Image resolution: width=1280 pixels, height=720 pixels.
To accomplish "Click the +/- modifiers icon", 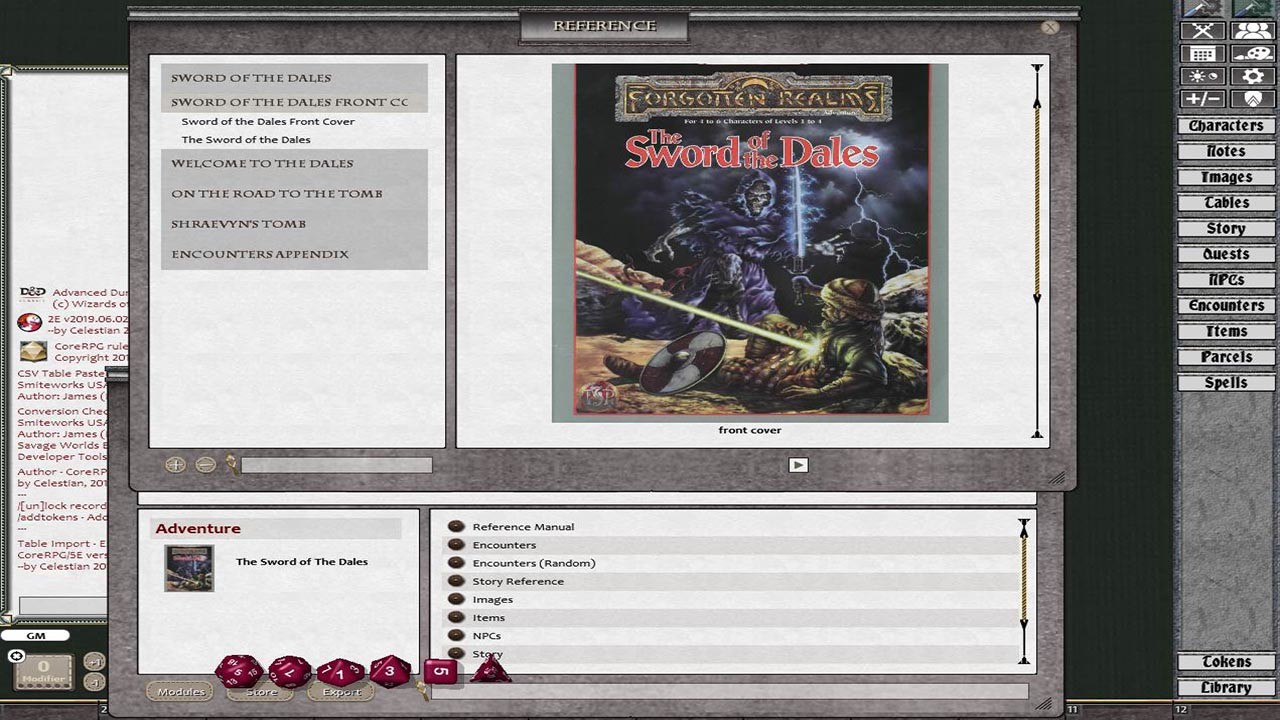I will 1205,98.
